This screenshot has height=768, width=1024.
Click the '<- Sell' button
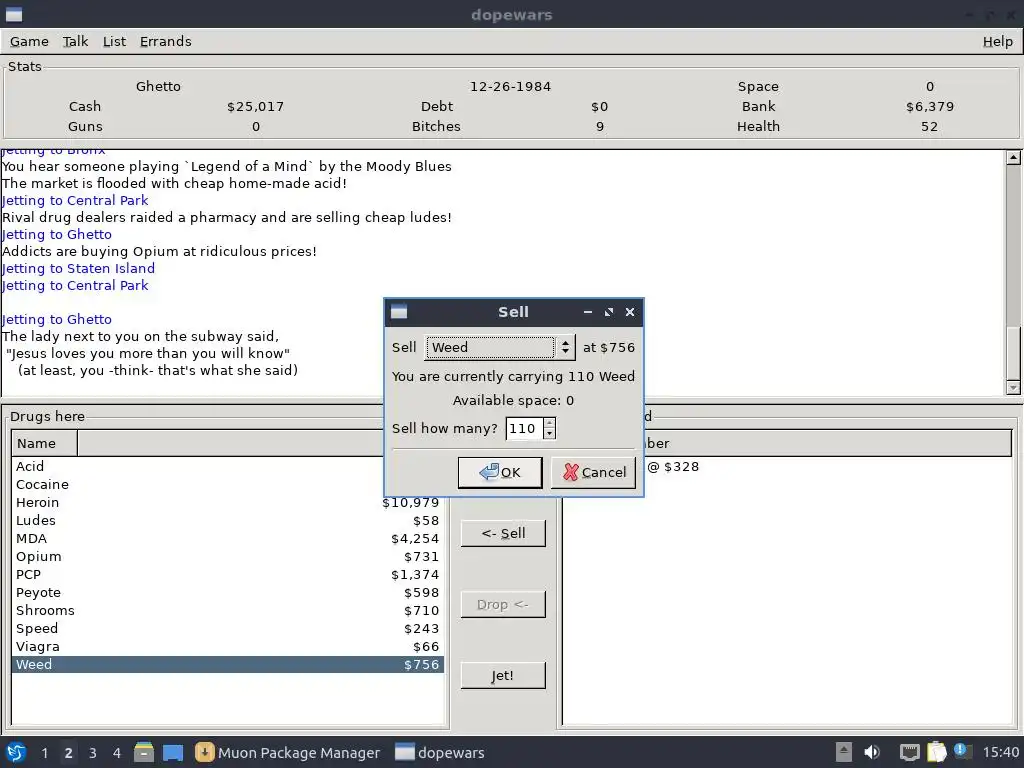tap(503, 533)
